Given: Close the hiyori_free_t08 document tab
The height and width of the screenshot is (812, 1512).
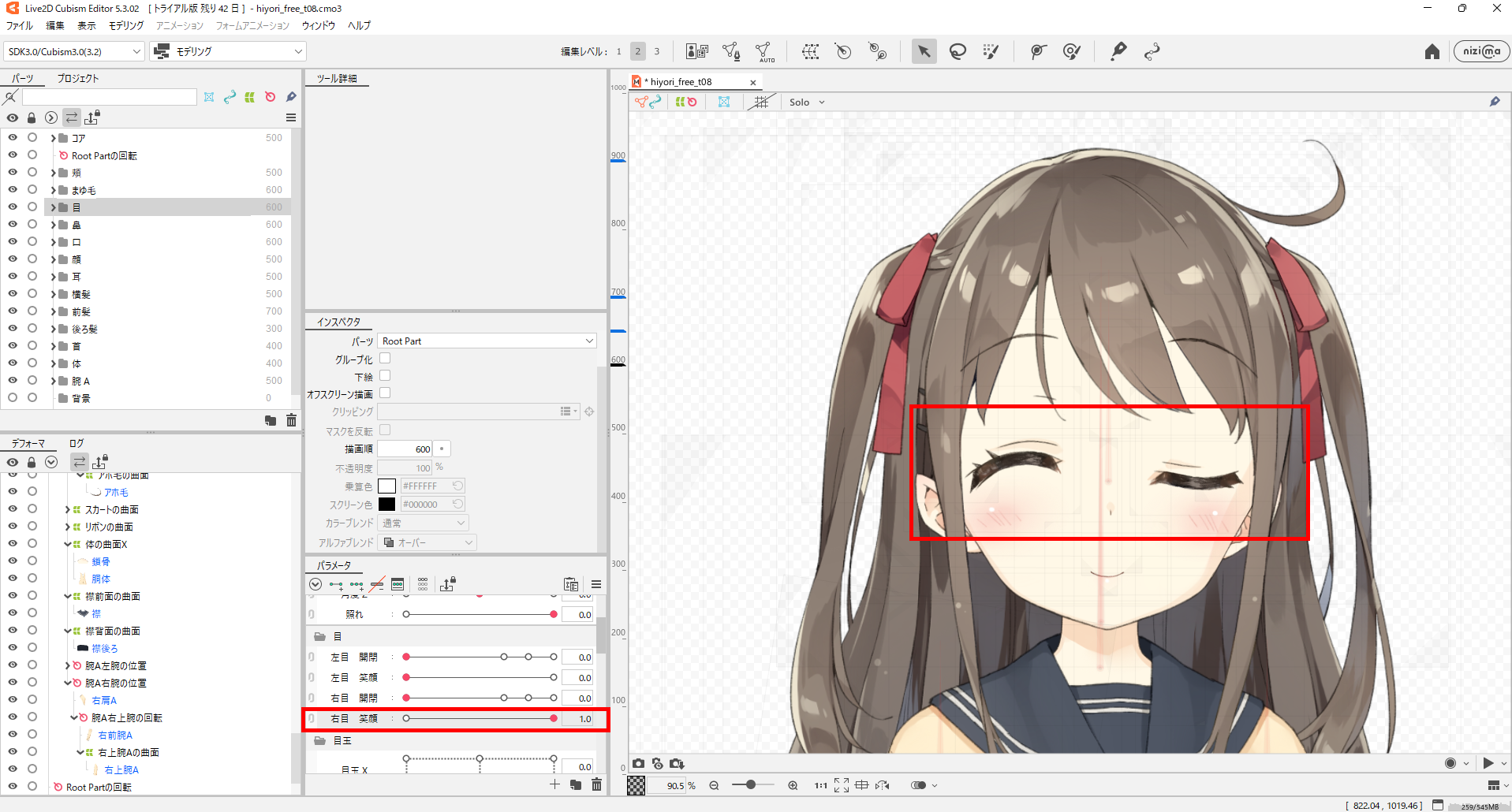Looking at the screenshot, I should click(x=753, y=82).
